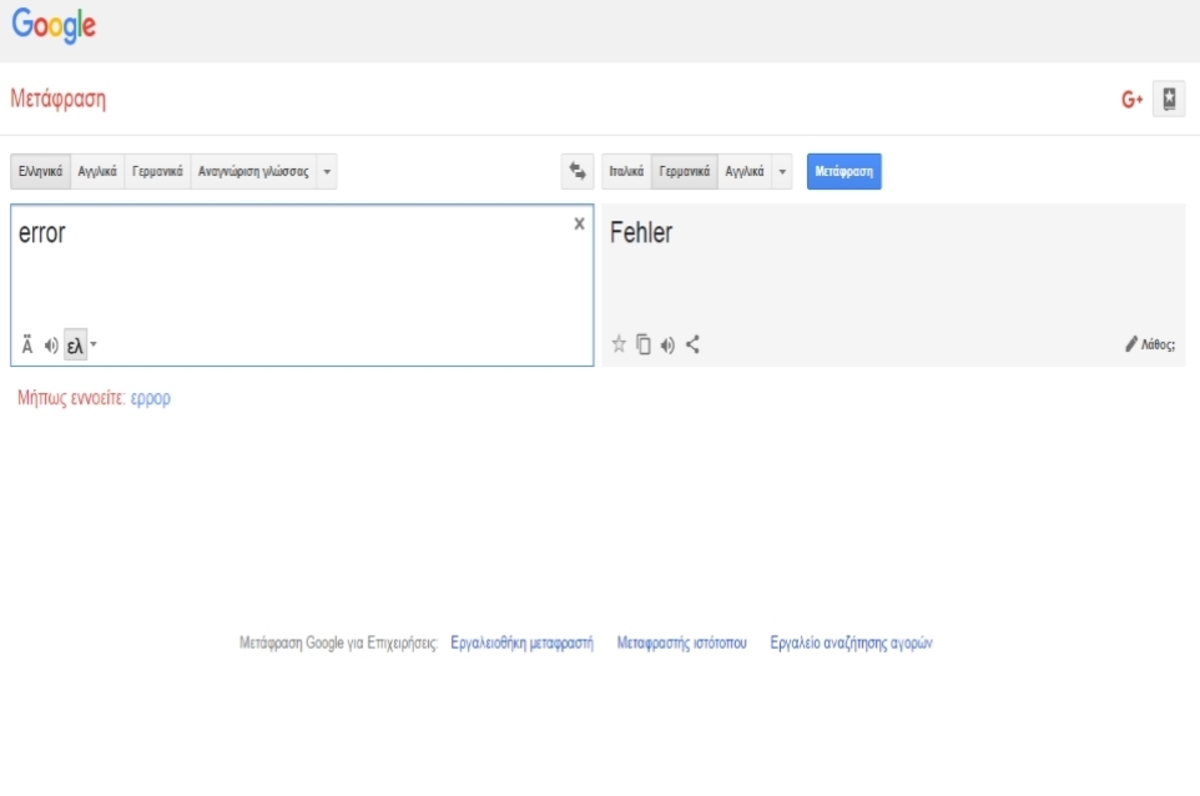
Task: Select Ιταλικά as target language
Action: (x=626, y=171)
